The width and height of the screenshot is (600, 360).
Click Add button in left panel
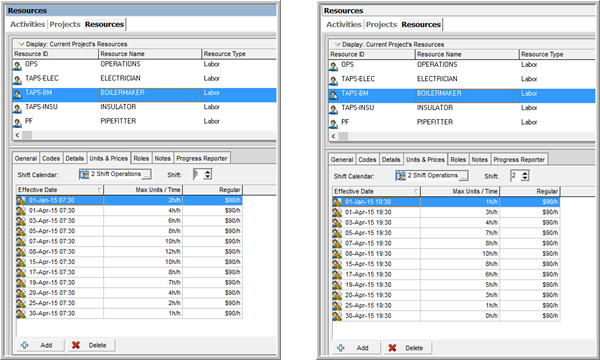(40, 345)
